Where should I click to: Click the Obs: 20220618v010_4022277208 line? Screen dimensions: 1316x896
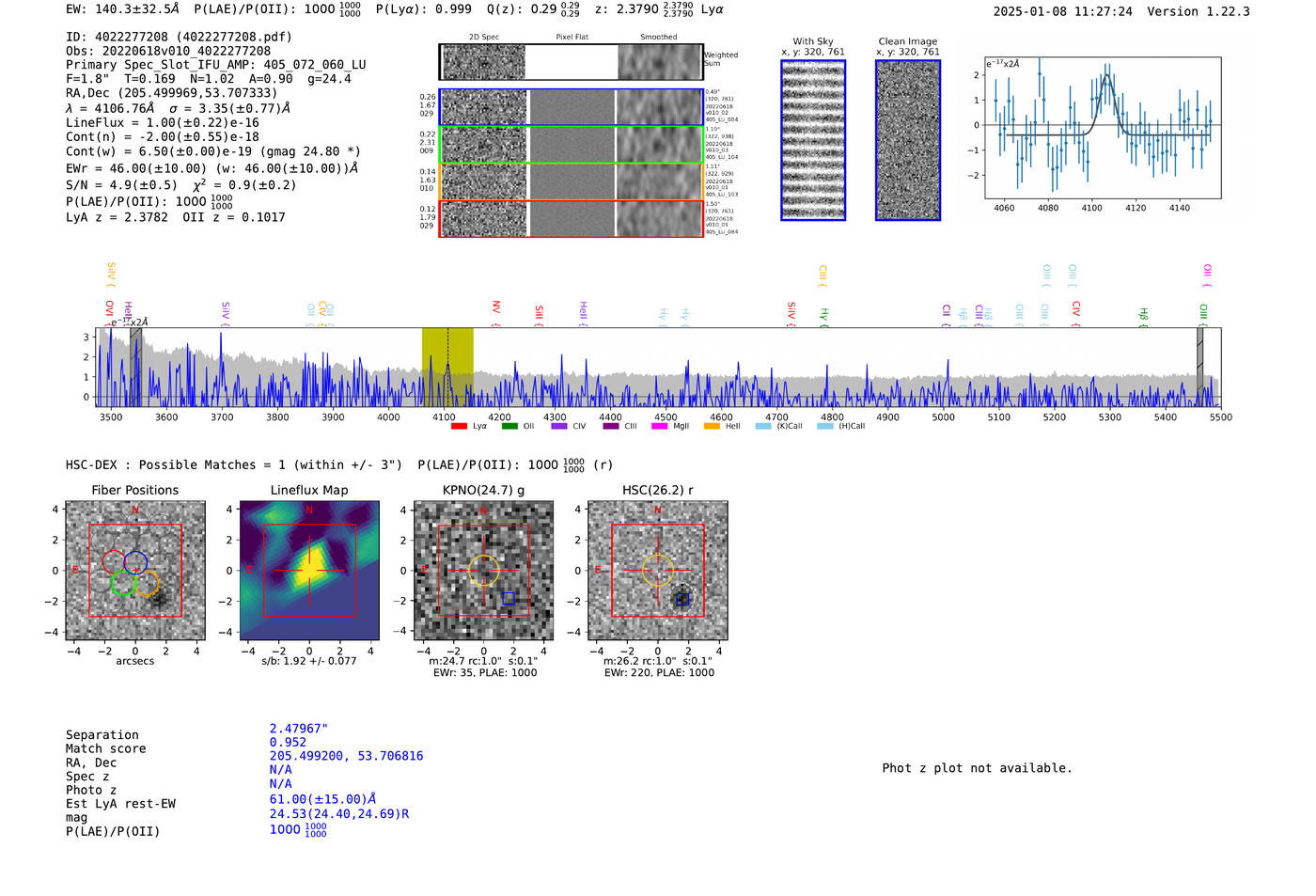pos(168,51)
